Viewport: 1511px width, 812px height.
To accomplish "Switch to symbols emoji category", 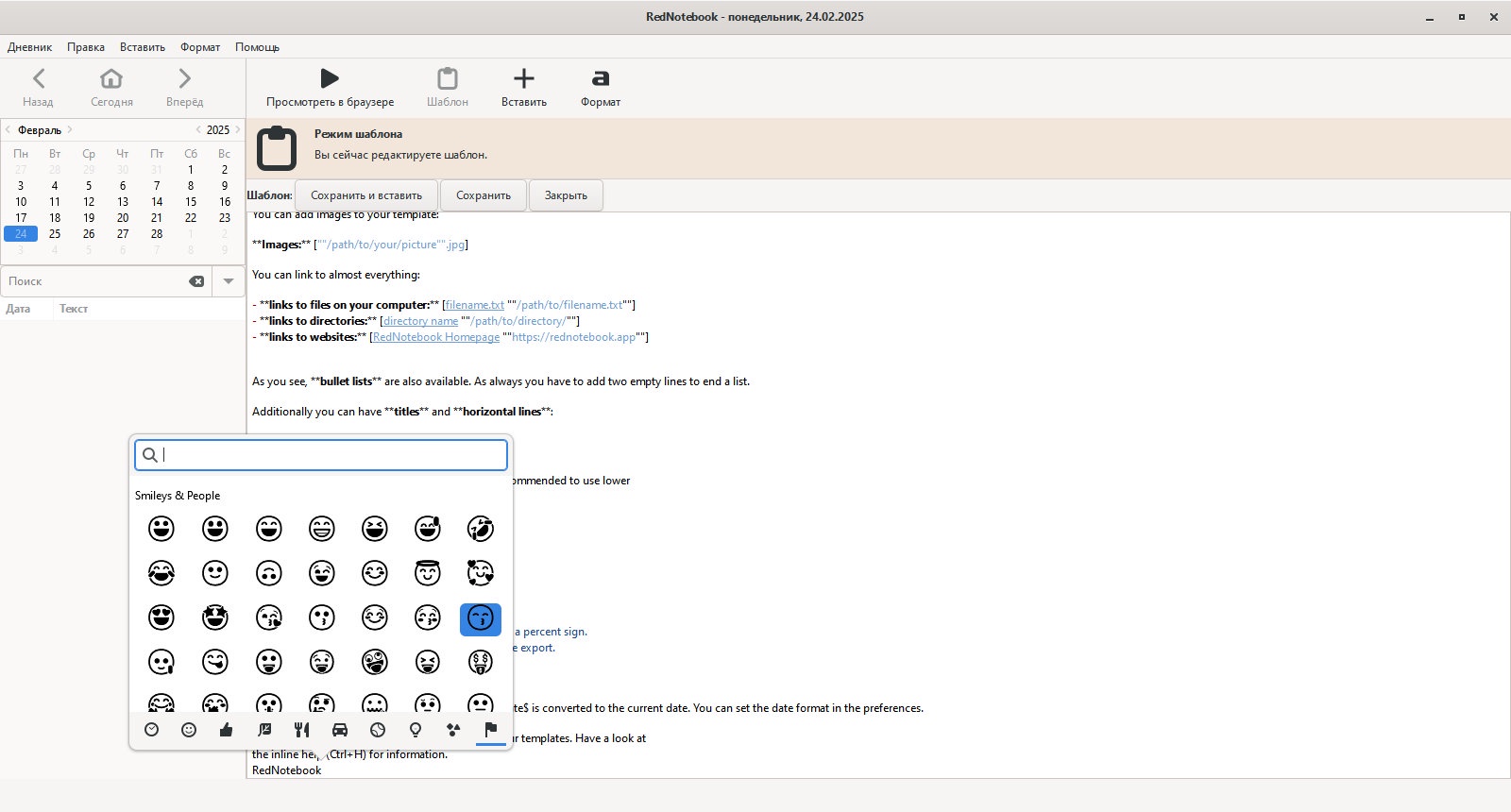I will [453, 730].
